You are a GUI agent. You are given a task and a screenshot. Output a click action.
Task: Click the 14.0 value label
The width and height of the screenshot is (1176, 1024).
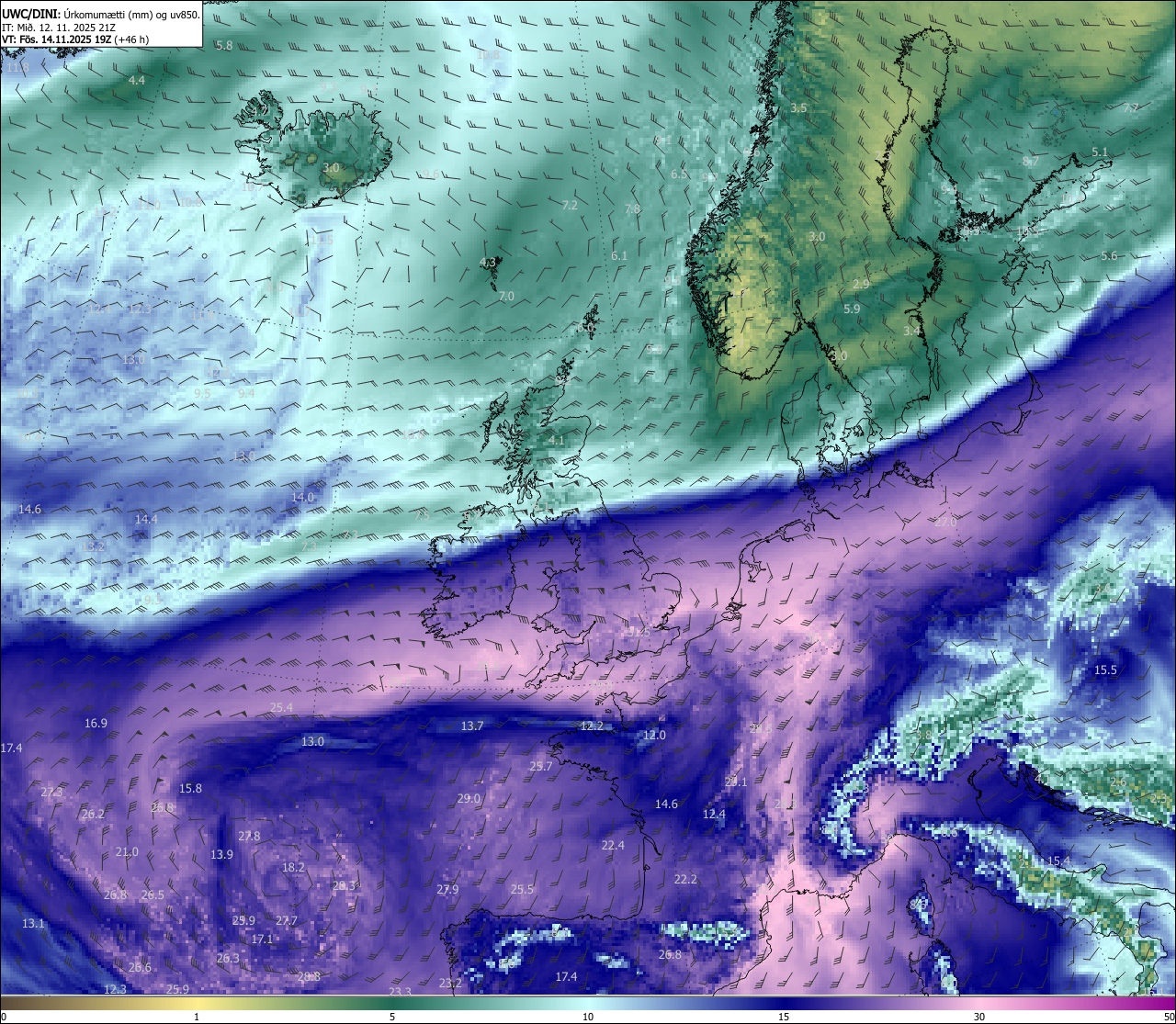point(302,498)
